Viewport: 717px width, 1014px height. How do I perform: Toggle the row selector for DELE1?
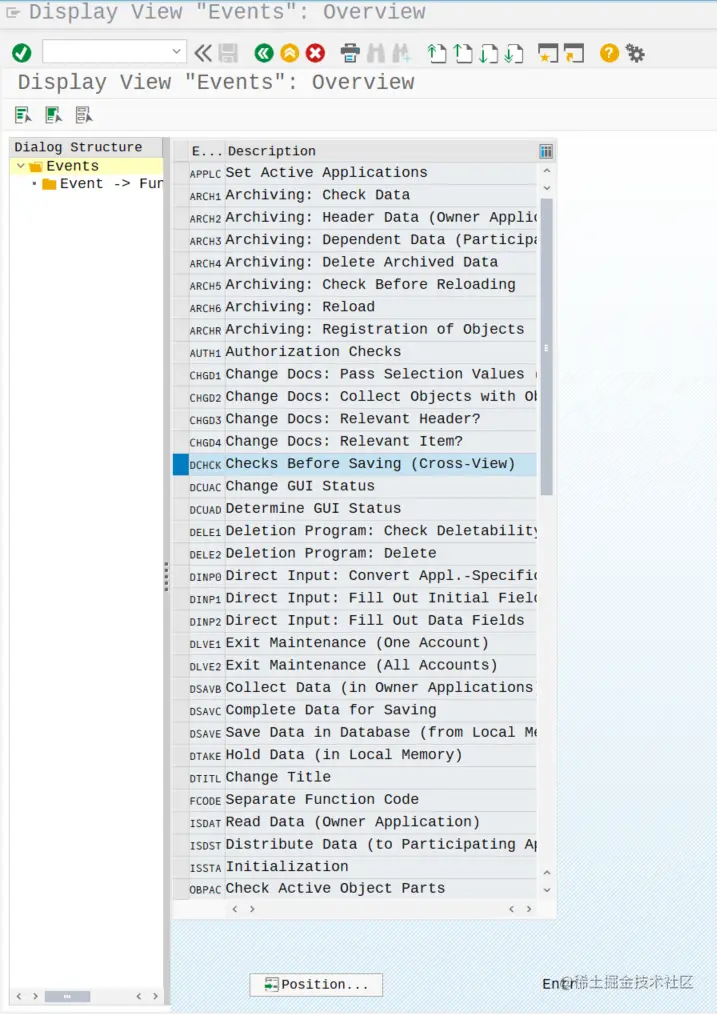point(180,531)
